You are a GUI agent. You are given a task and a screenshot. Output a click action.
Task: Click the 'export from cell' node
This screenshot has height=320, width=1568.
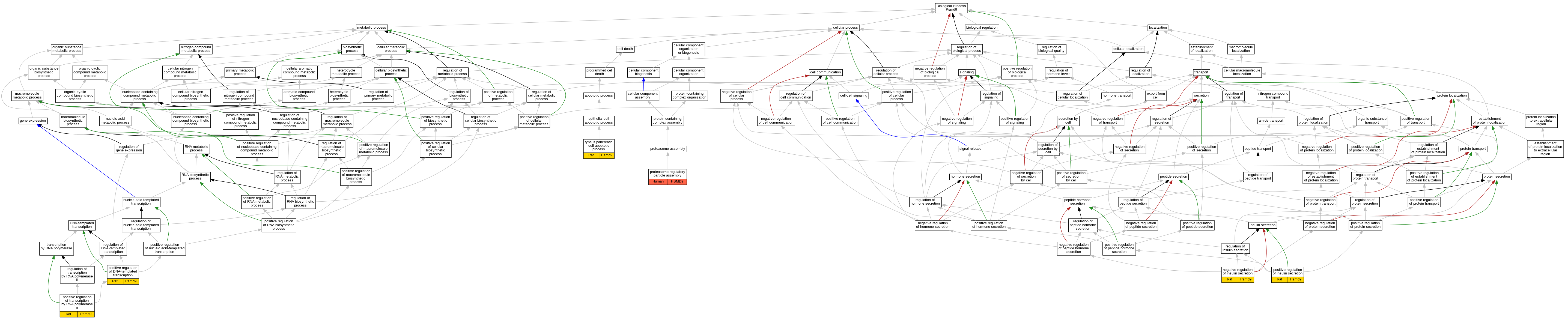pos(1155,95)
